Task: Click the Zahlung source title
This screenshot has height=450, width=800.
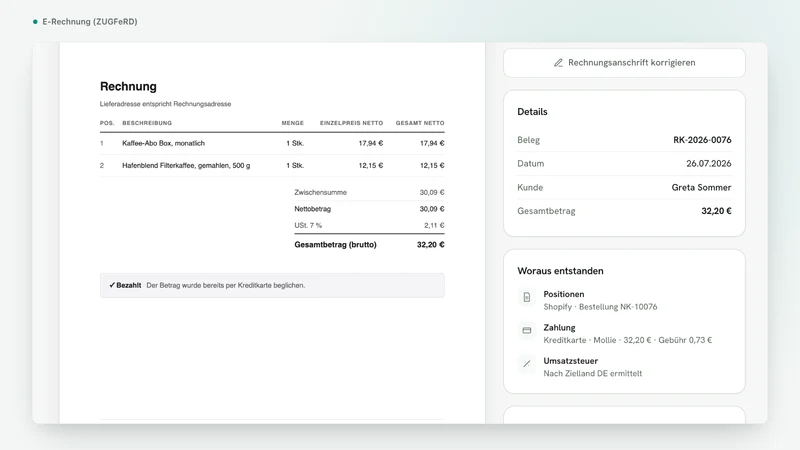Action: coord(559,328)
